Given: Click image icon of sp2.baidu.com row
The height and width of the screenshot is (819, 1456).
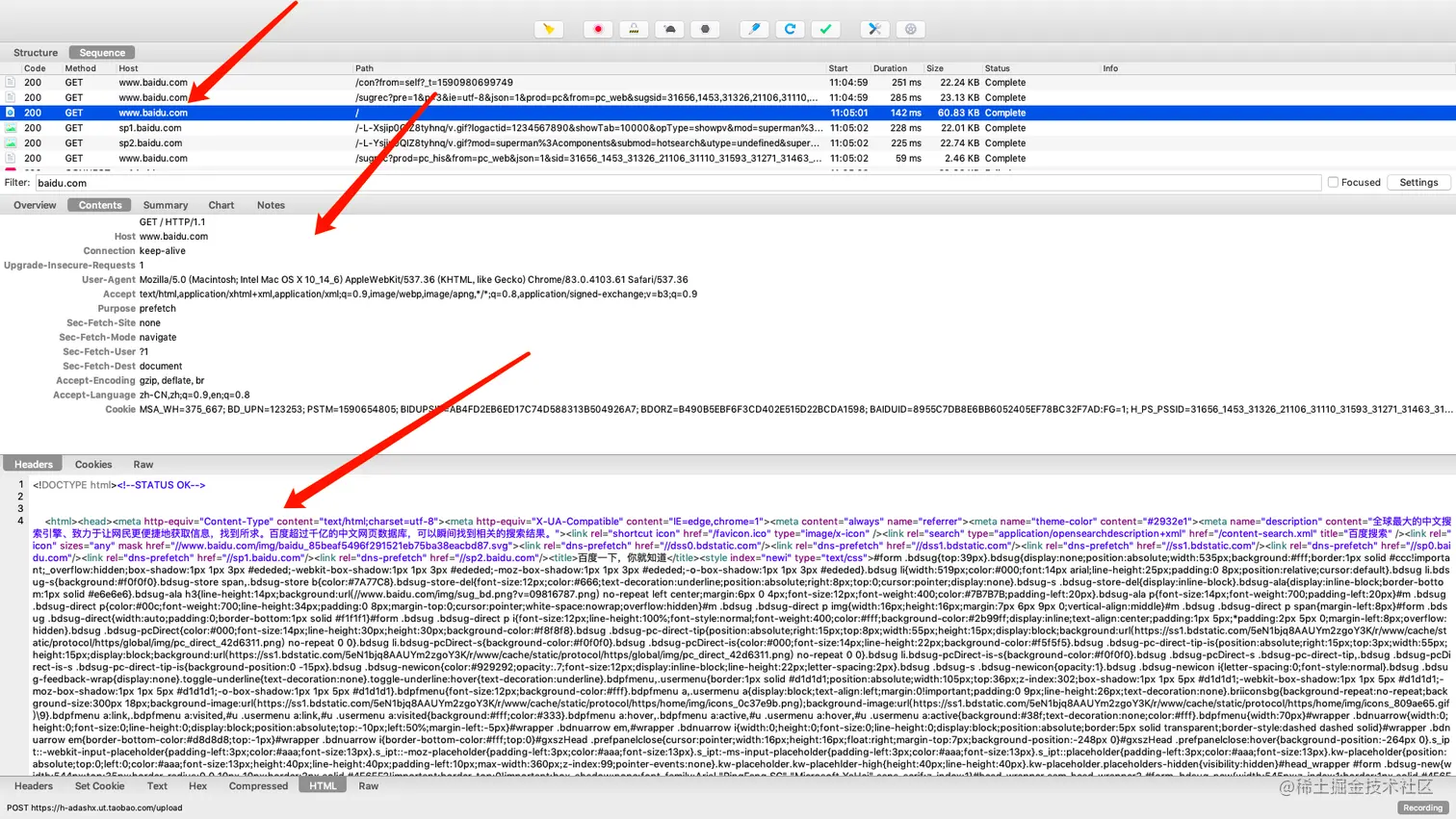Looking at the screenshot, I should pos(11,142).
